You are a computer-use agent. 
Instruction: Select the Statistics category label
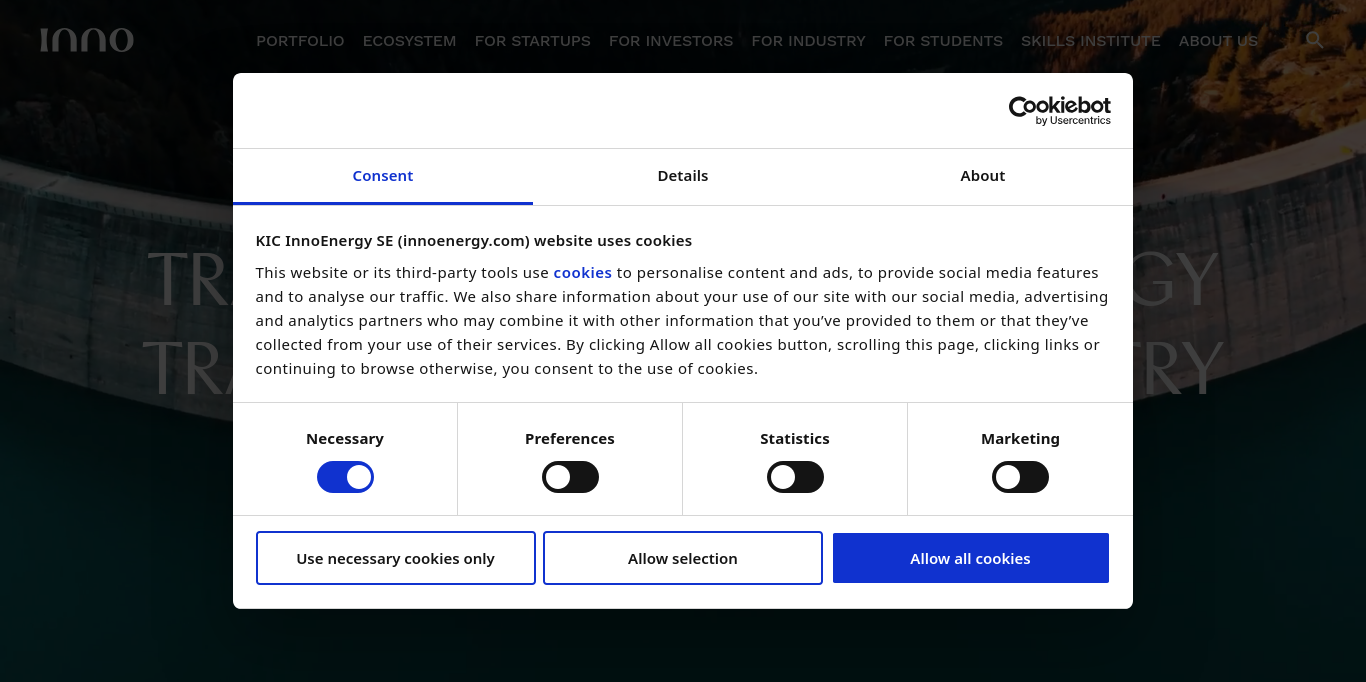795,439
